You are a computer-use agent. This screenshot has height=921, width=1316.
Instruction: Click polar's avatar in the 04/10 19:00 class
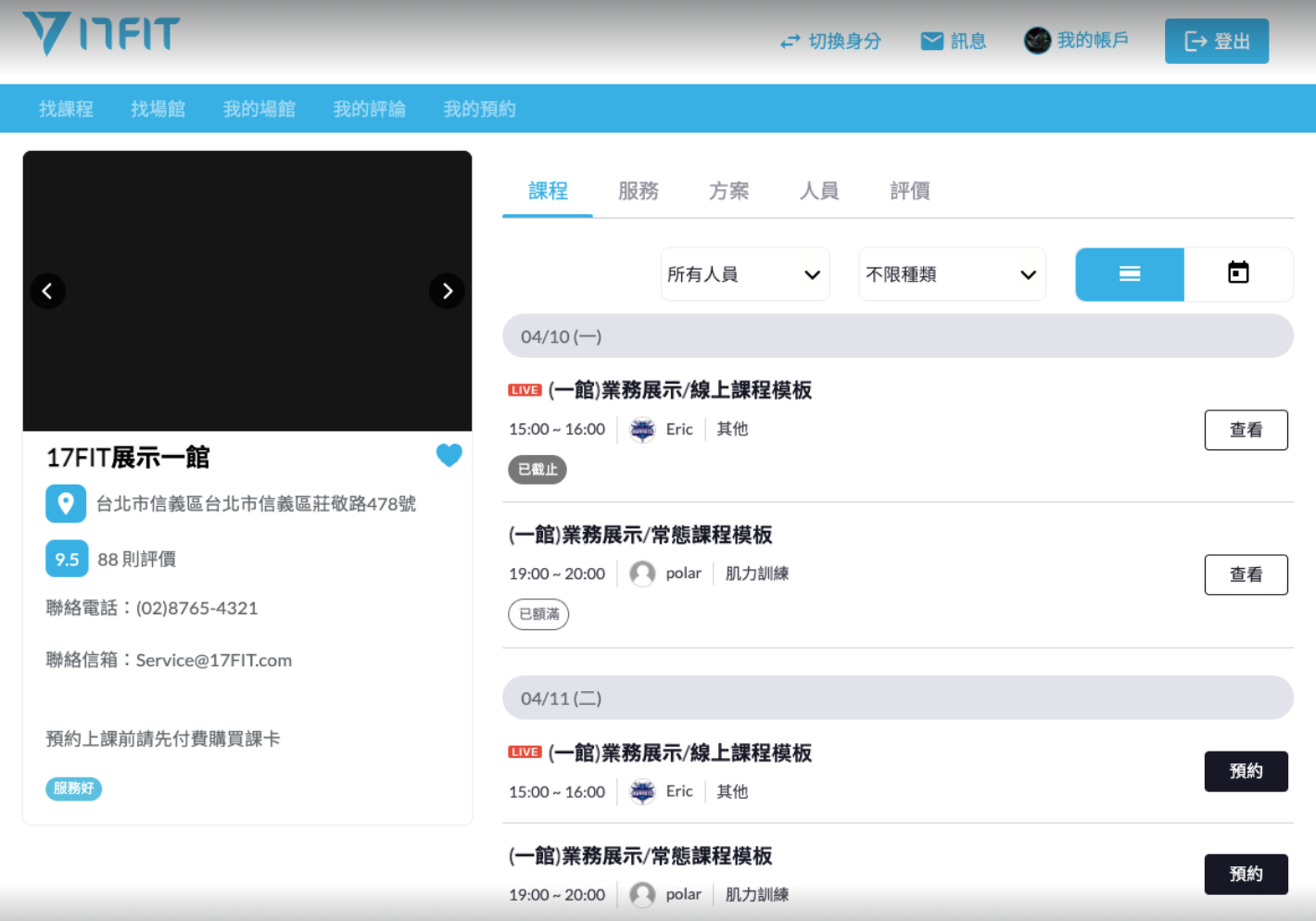point(642,574)
